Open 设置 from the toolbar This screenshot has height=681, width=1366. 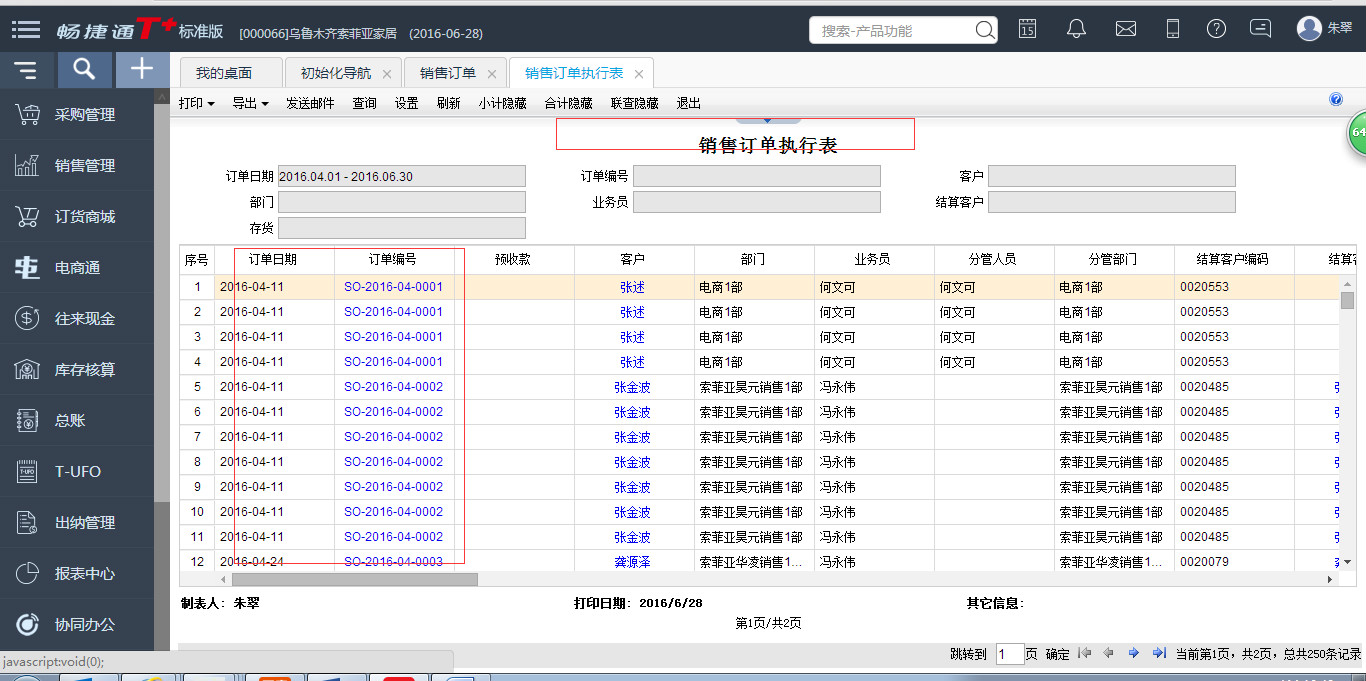pos(406,103)
